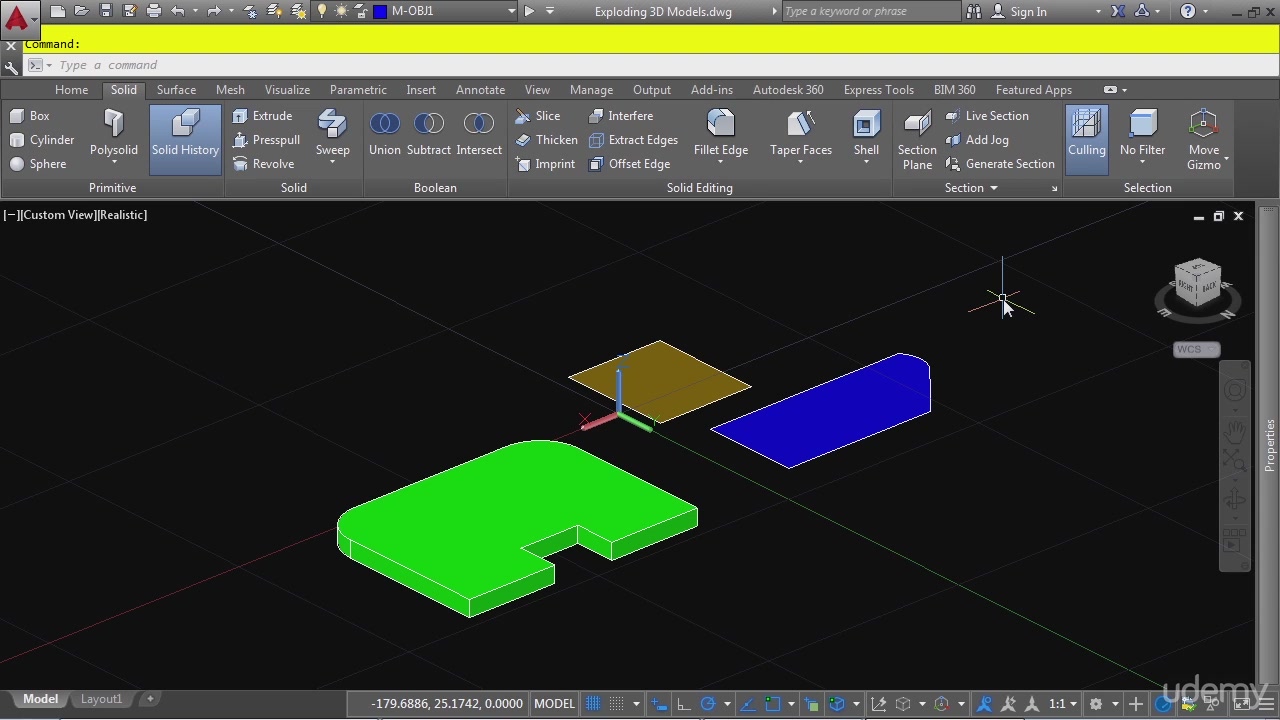Select the Cylinder primitive tool
The width and height of the screenshot is (1280, 720).
[x=42, y=140]
